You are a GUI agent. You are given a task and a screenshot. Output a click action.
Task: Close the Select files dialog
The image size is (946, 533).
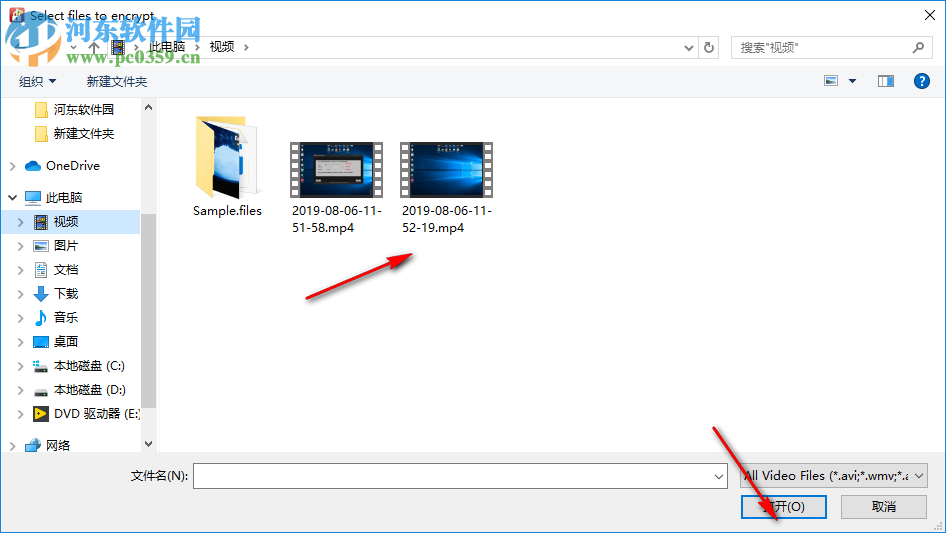coord(930,15)
